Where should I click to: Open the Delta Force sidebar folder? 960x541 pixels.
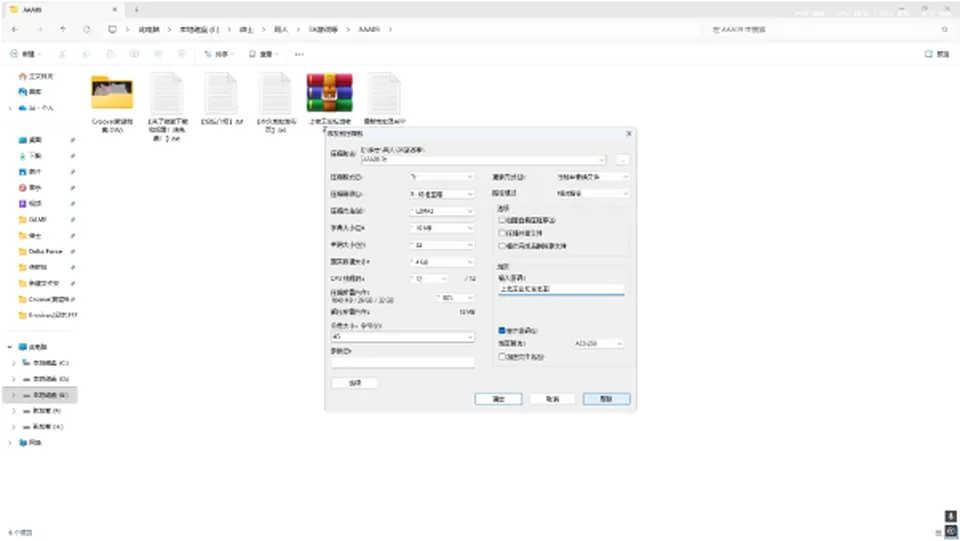click(40, 251)
